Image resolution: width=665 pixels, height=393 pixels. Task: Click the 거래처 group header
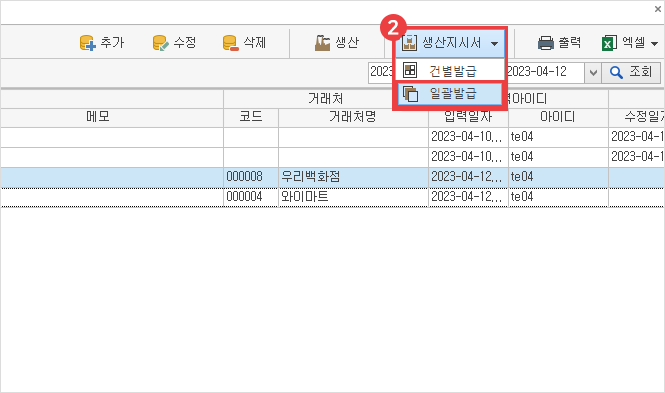pos(325,99)
